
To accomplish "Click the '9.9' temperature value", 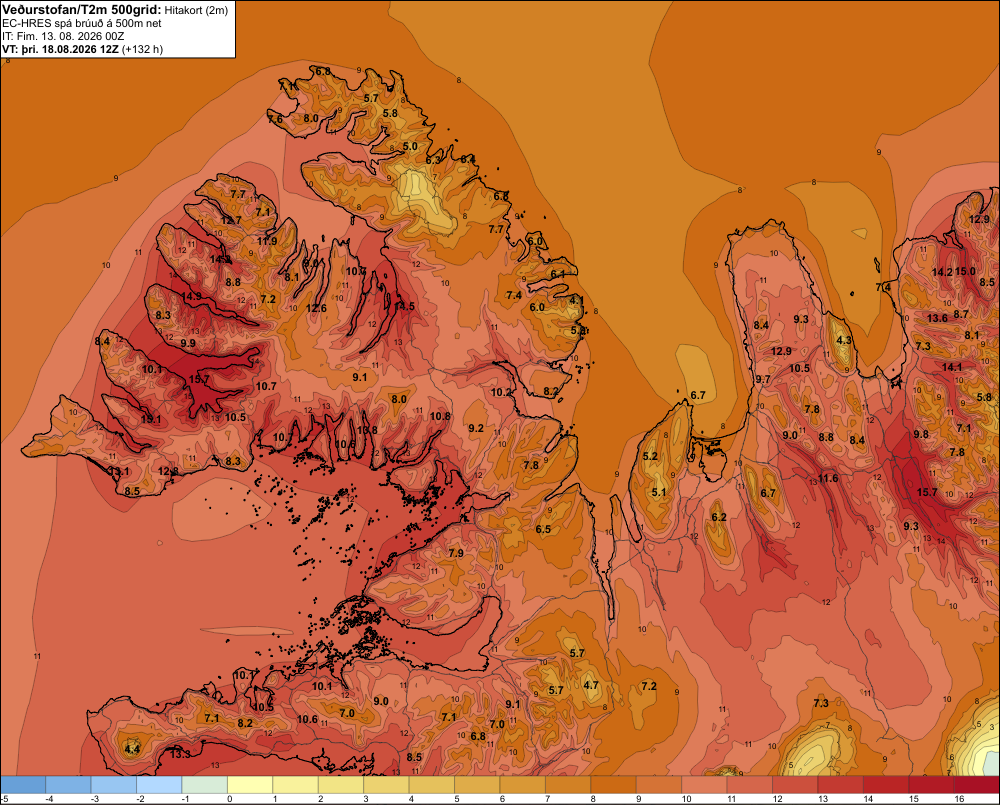I will [x=188, y=343].
